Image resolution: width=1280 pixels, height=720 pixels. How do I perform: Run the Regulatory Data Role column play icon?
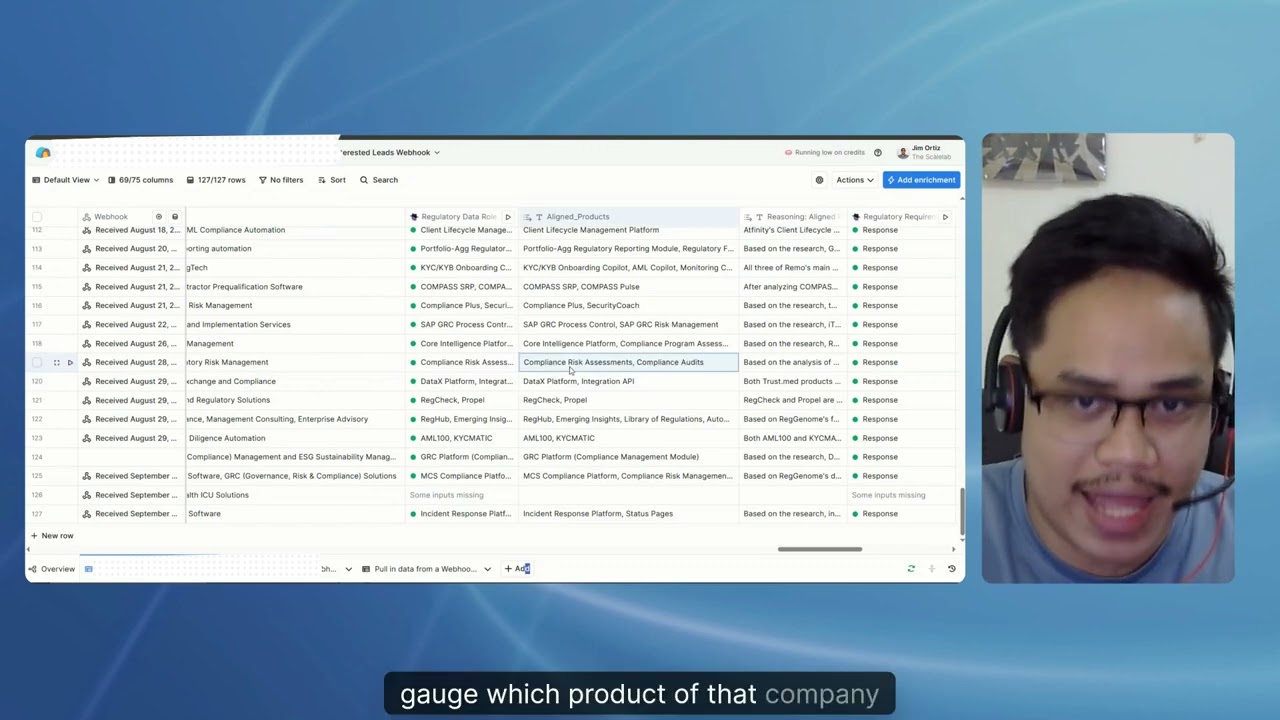click(x=508, y=217)
